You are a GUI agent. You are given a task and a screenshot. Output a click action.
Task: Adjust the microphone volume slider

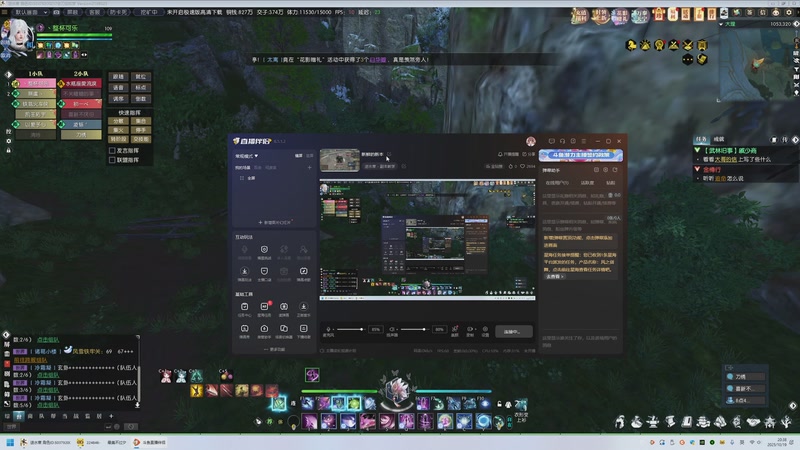(350, 329)
